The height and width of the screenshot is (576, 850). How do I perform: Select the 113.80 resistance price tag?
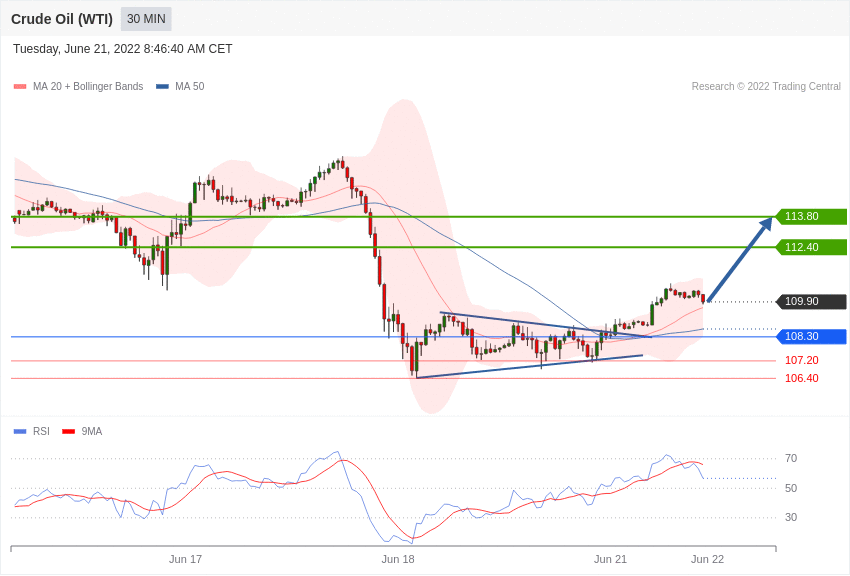(x=811, y=216)
